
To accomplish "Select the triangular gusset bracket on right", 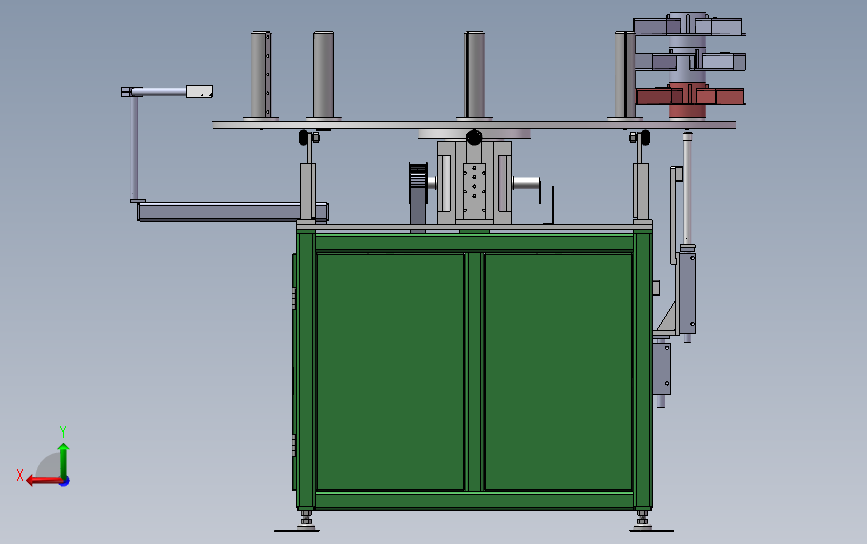I will coord(667,318).
